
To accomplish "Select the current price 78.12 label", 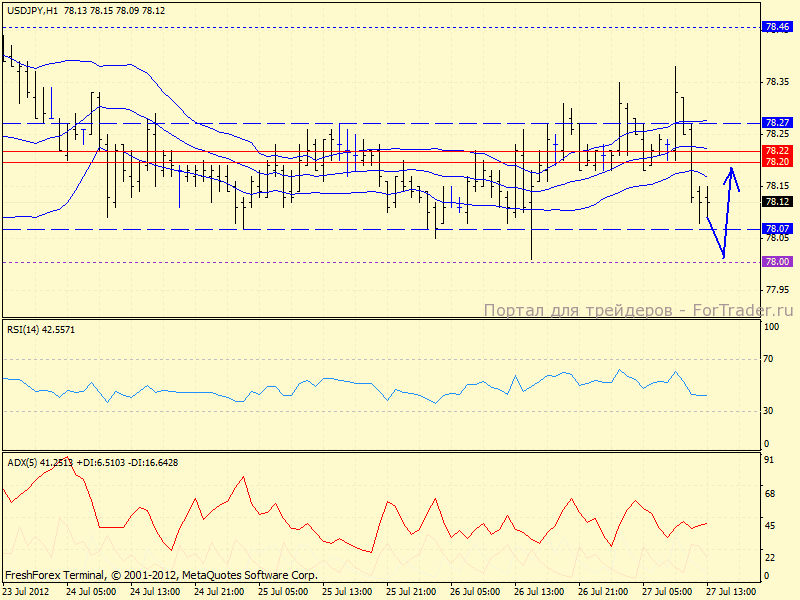I will click(x=777, y=202).
